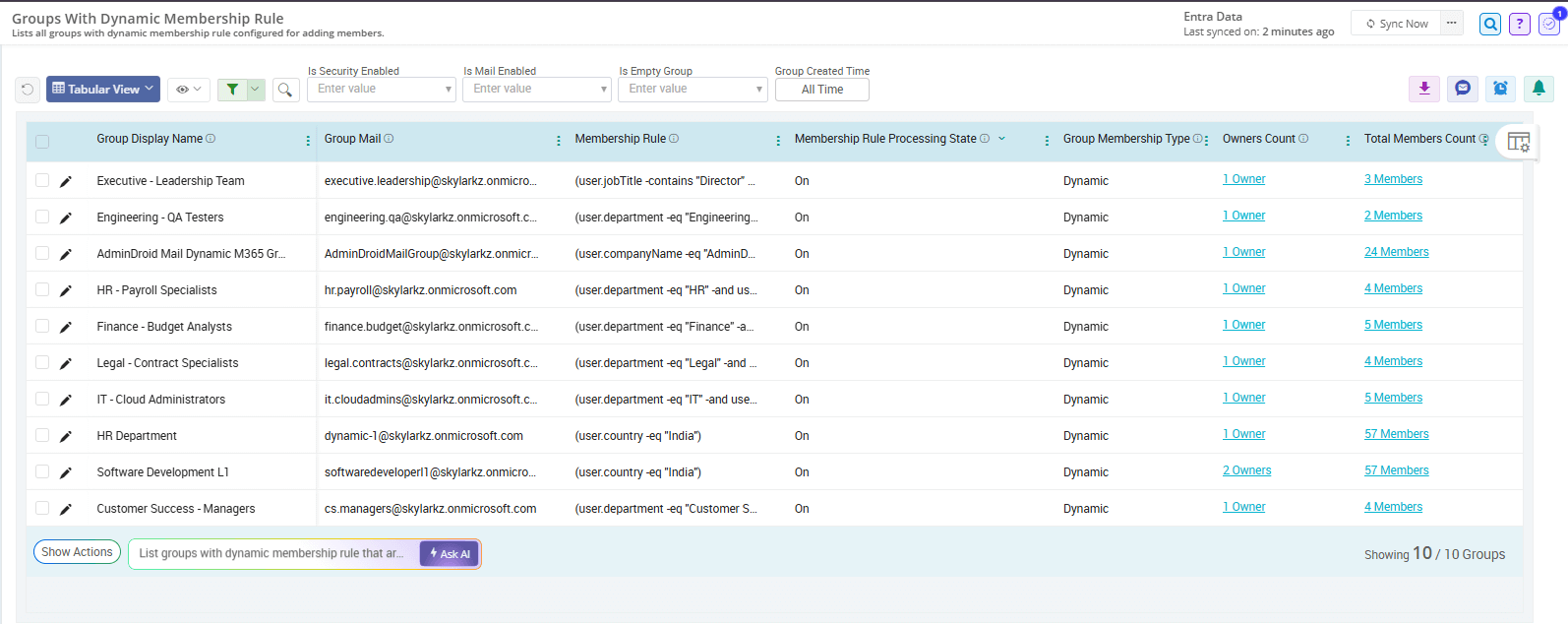The image size is (1568, 624).
Task: Check the Finance - Budget Analysts checkbox
Action: pos(42,326)
